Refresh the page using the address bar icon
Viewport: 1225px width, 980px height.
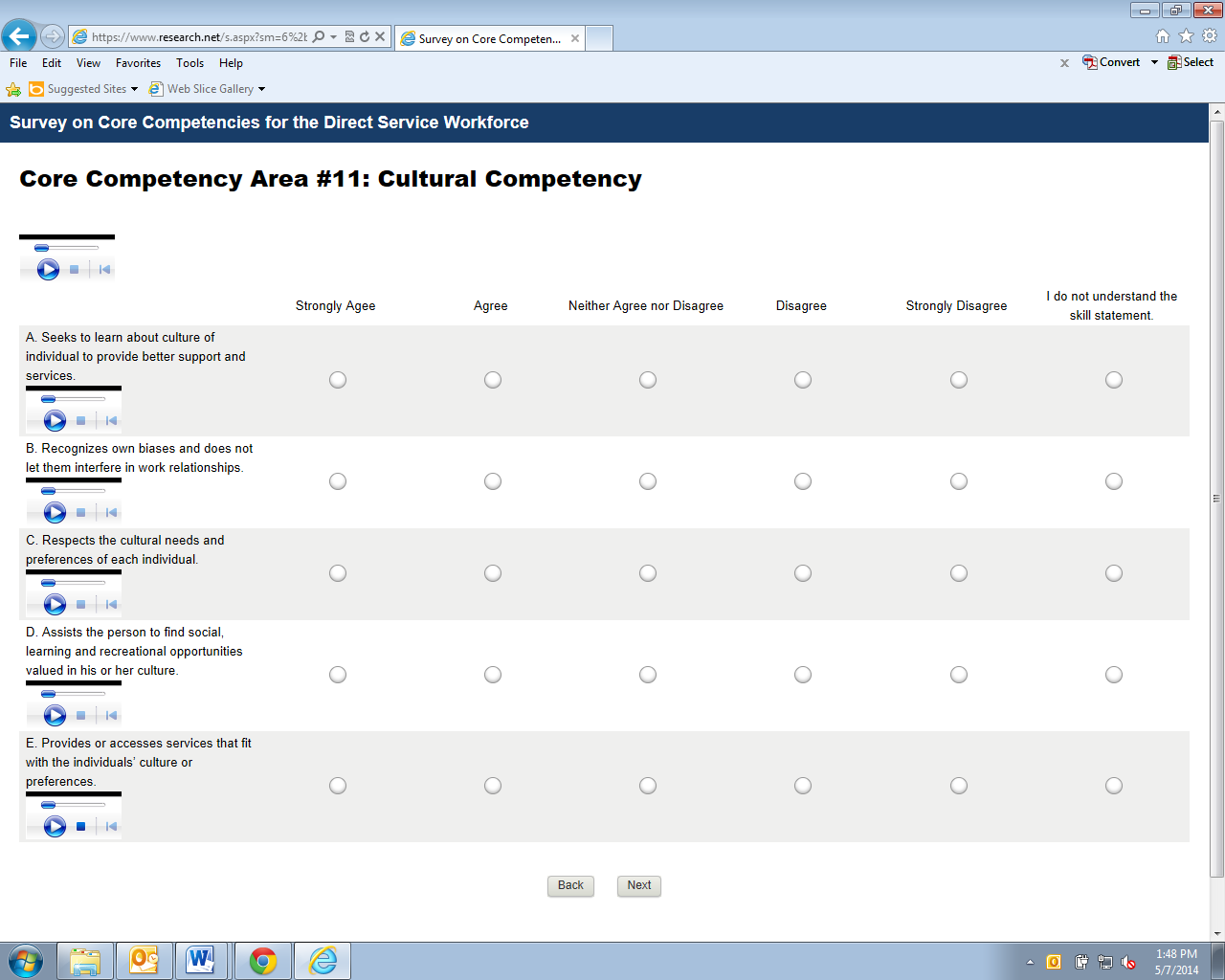pos(365,37)
